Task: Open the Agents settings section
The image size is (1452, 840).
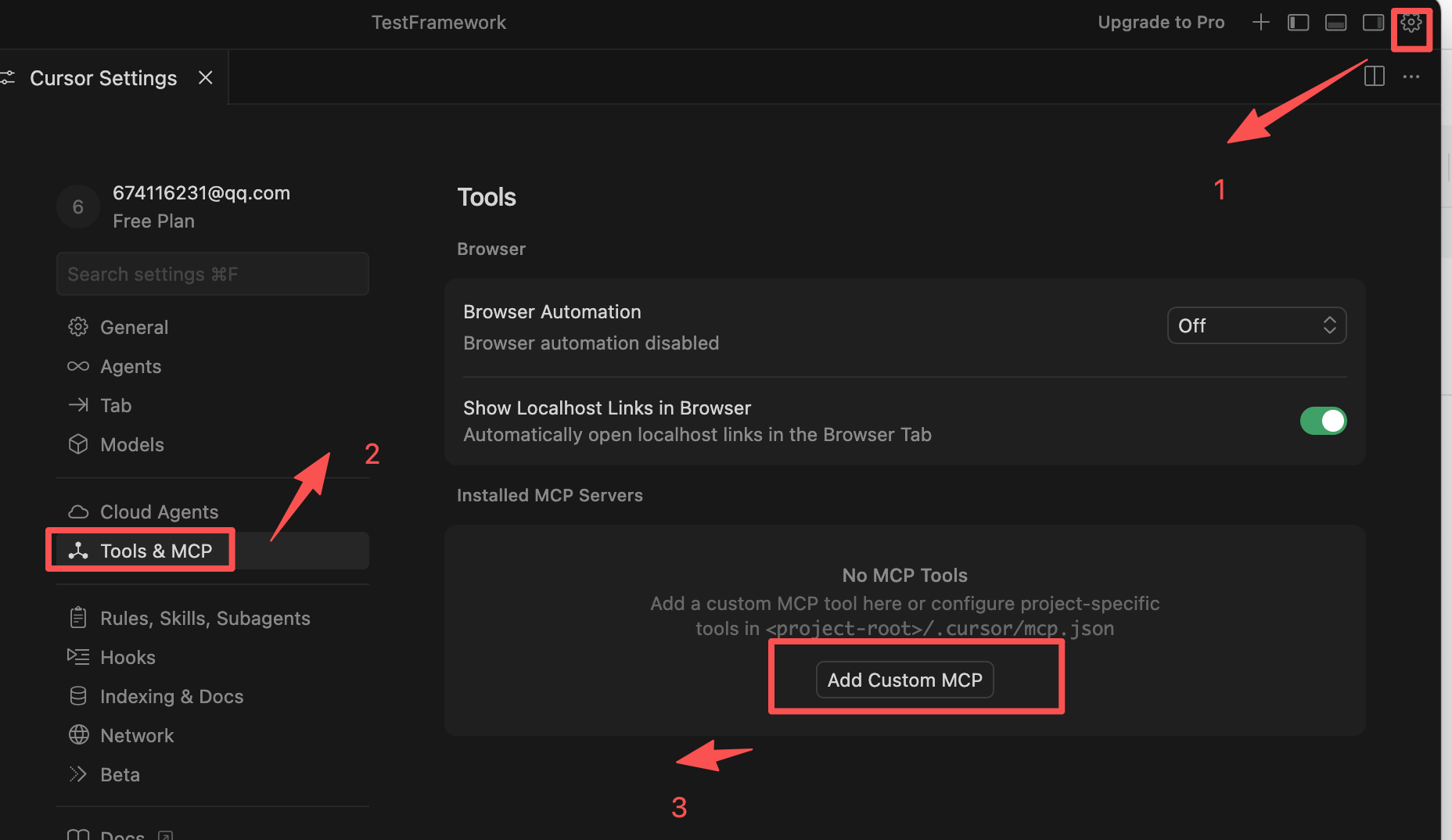Action: (213, 366)
